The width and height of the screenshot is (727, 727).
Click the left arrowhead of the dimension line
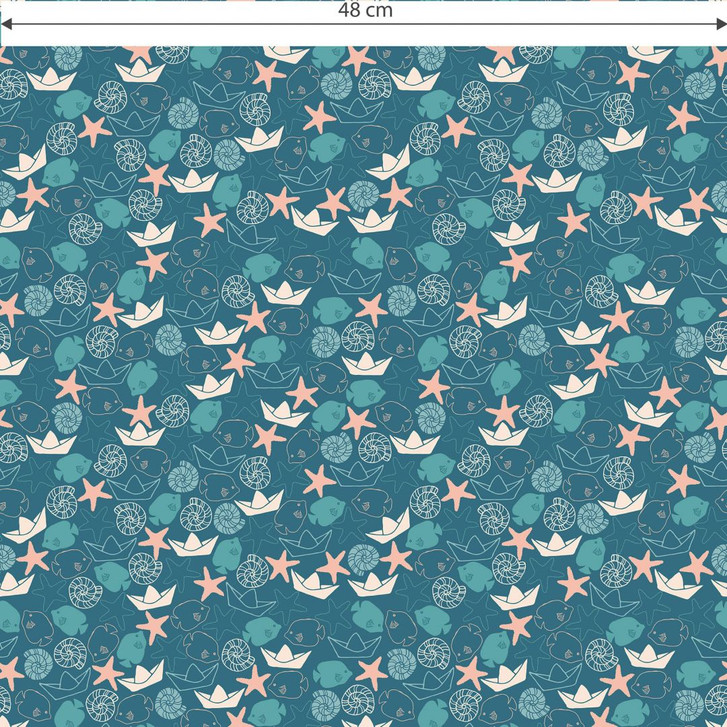click(x=5, y=24)
